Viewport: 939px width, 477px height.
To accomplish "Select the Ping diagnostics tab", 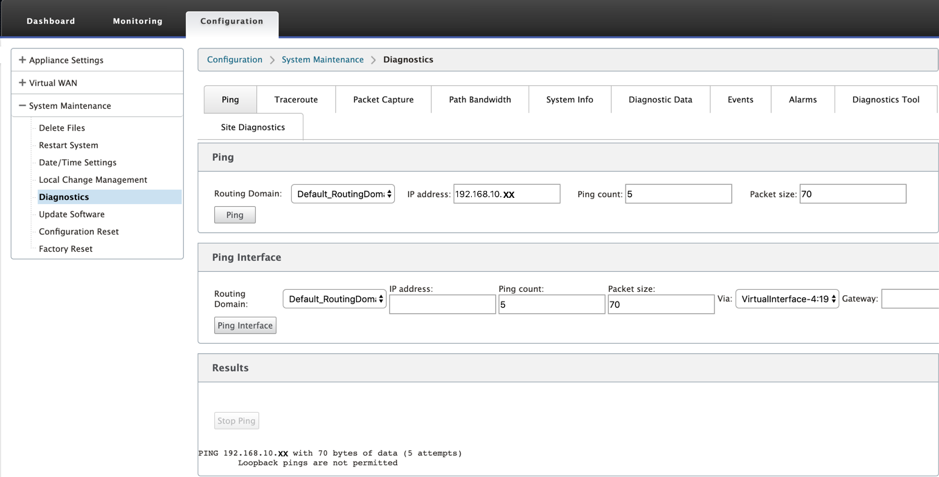I will (x=230, y=99).
